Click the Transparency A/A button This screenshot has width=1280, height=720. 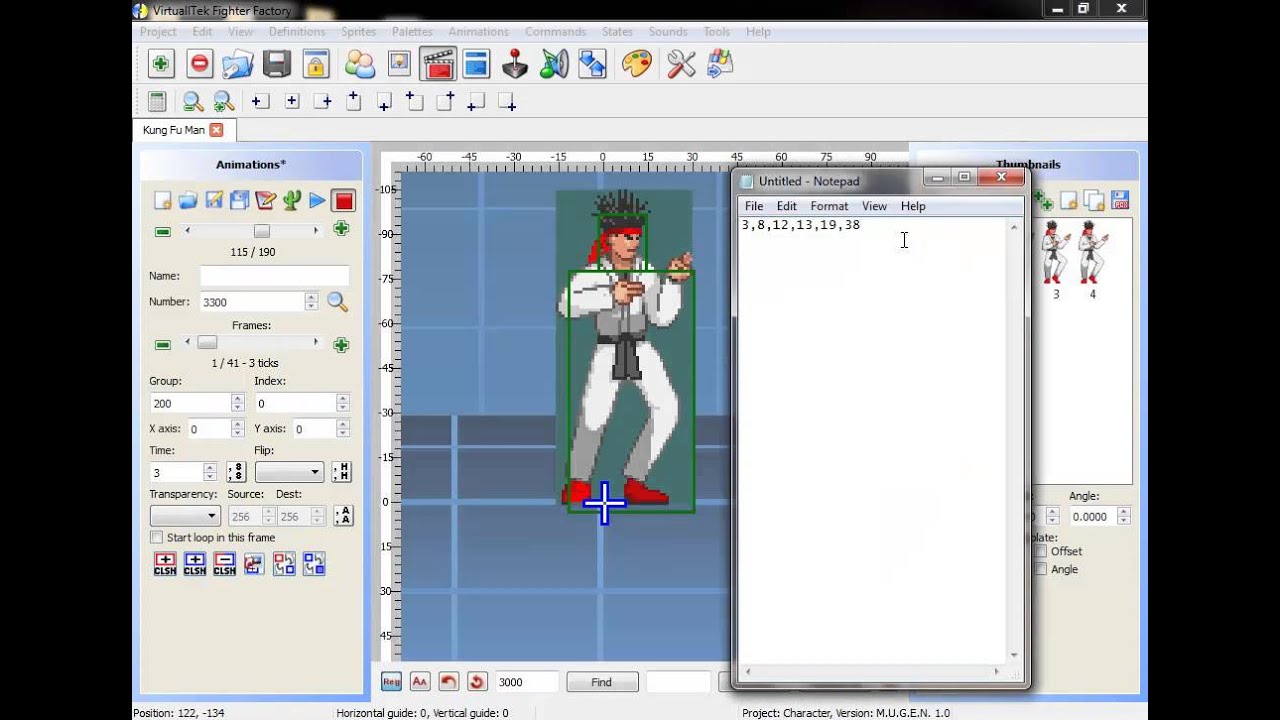(x=342, y=516)
